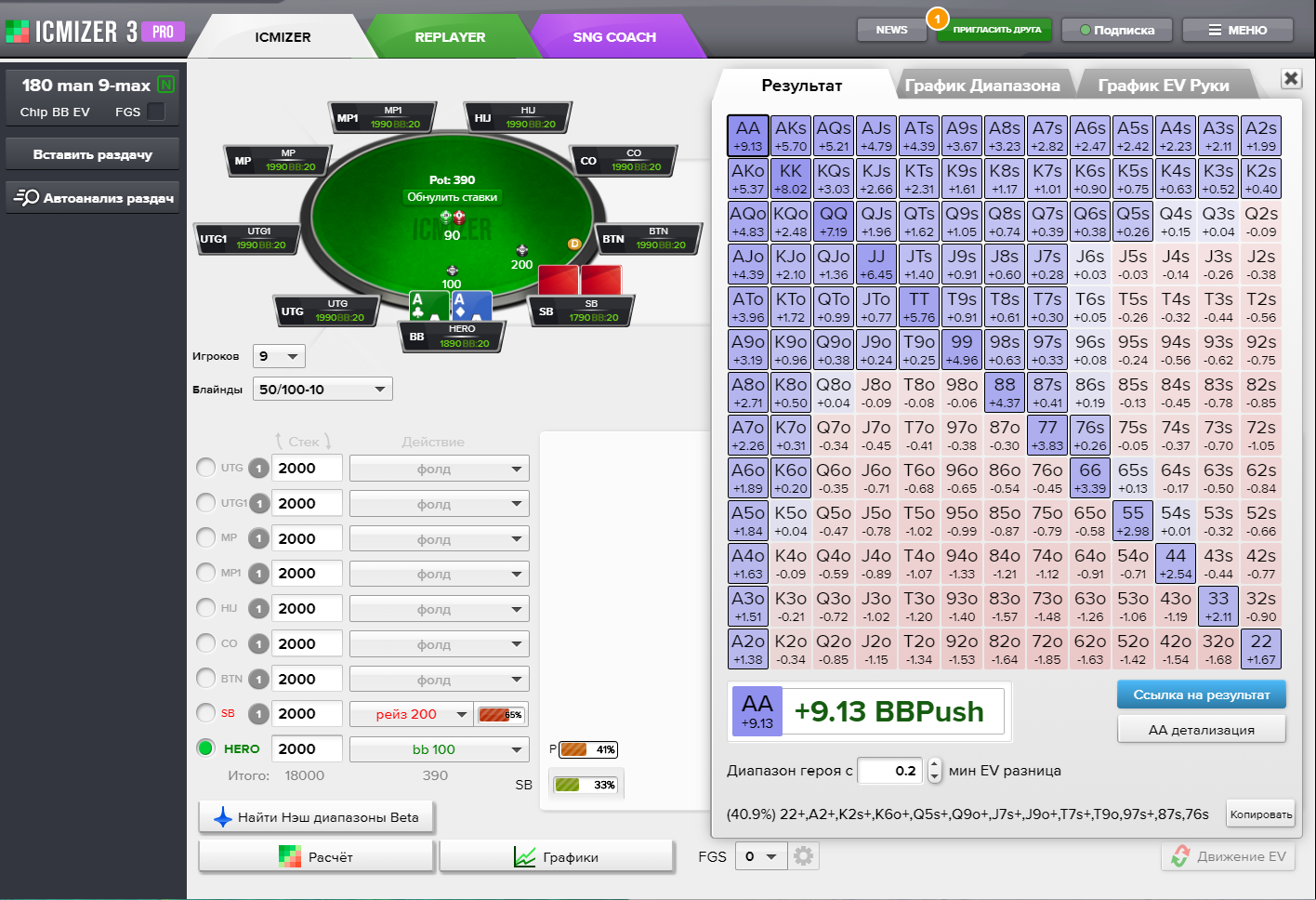Select the UTG radio button

pyautogui.click(x=206, y=468)
